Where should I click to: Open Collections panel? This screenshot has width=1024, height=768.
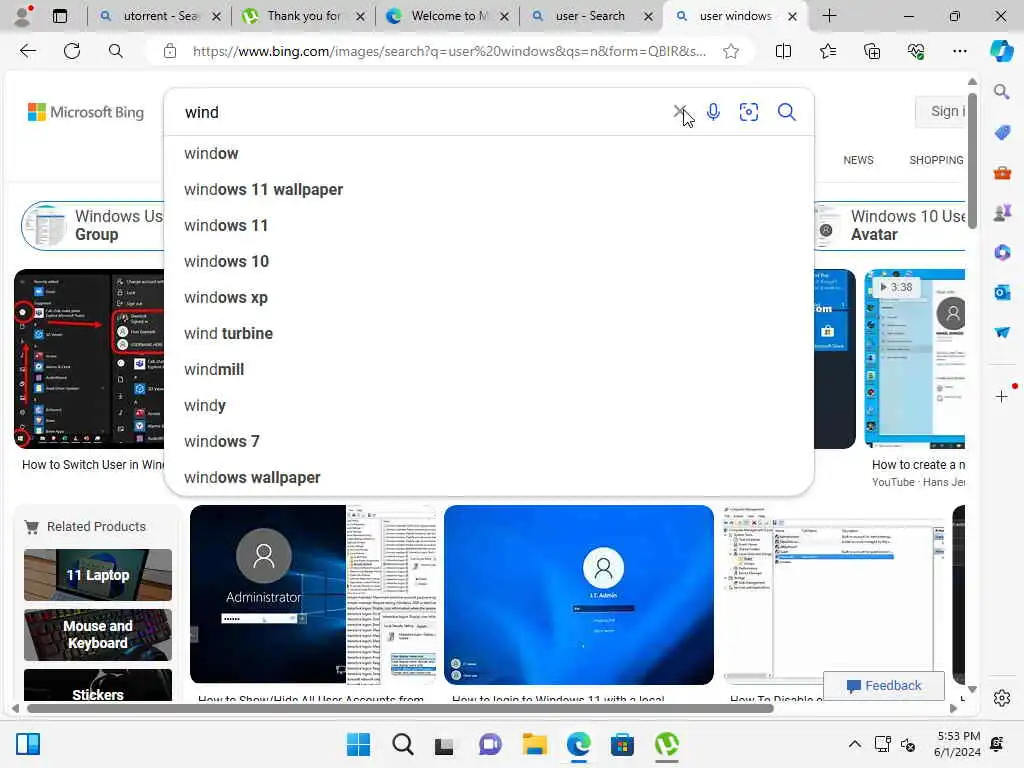click(872, 51)
